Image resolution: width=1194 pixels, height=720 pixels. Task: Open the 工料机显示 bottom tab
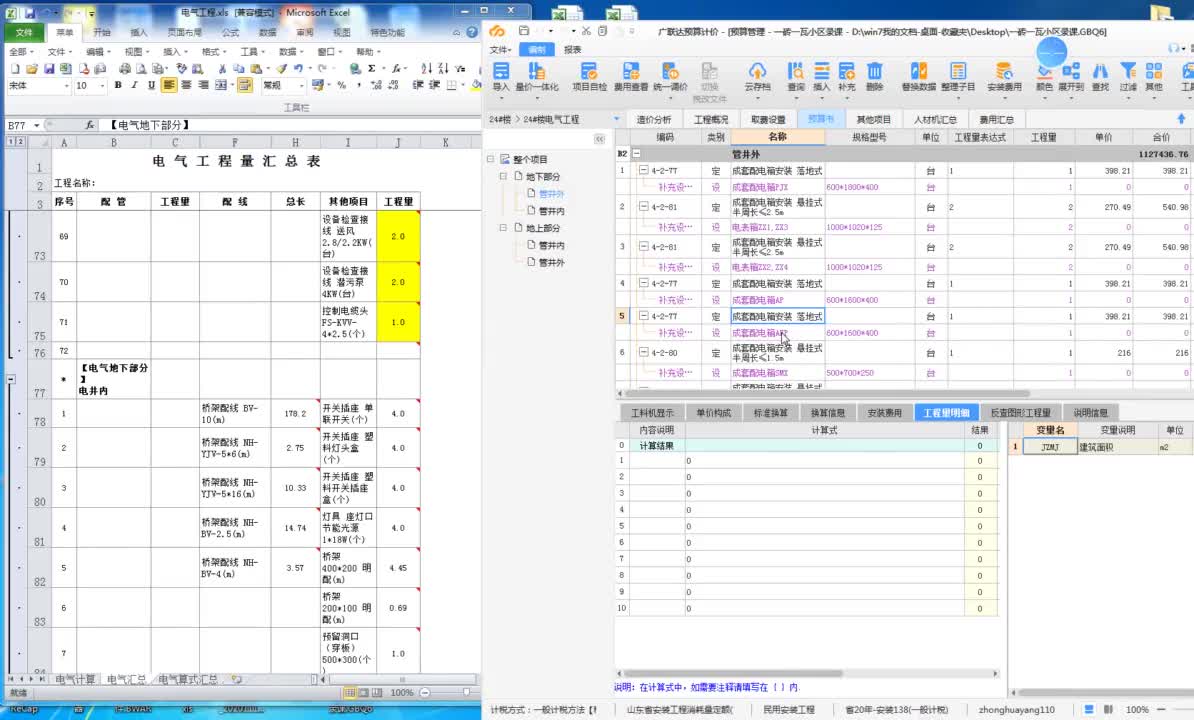tap(652, 413)
